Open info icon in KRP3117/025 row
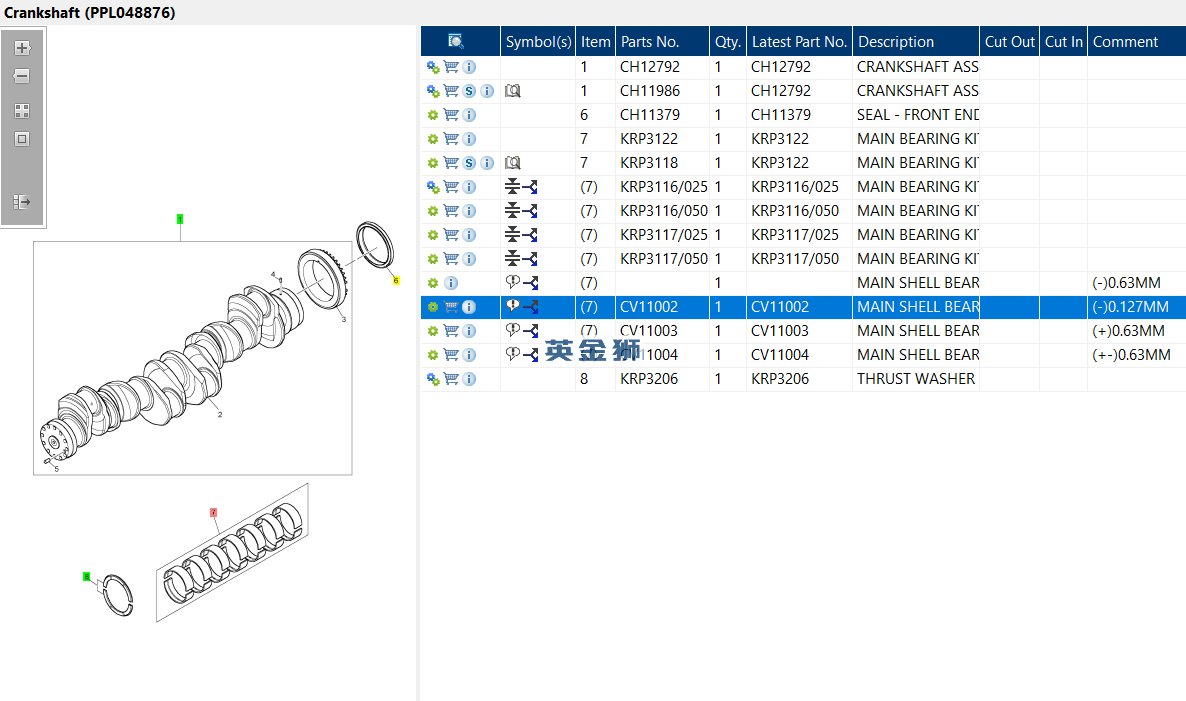The height and width of the screenshot is (701, 1186). [469, 235]
